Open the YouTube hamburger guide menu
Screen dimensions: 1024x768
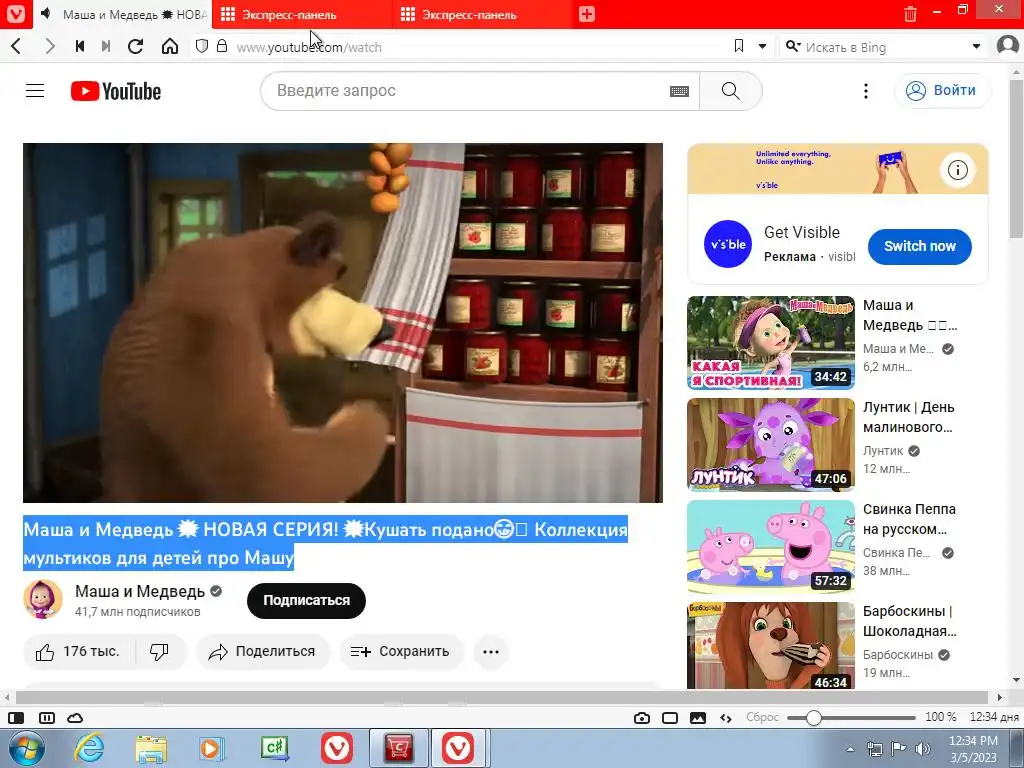35,91
